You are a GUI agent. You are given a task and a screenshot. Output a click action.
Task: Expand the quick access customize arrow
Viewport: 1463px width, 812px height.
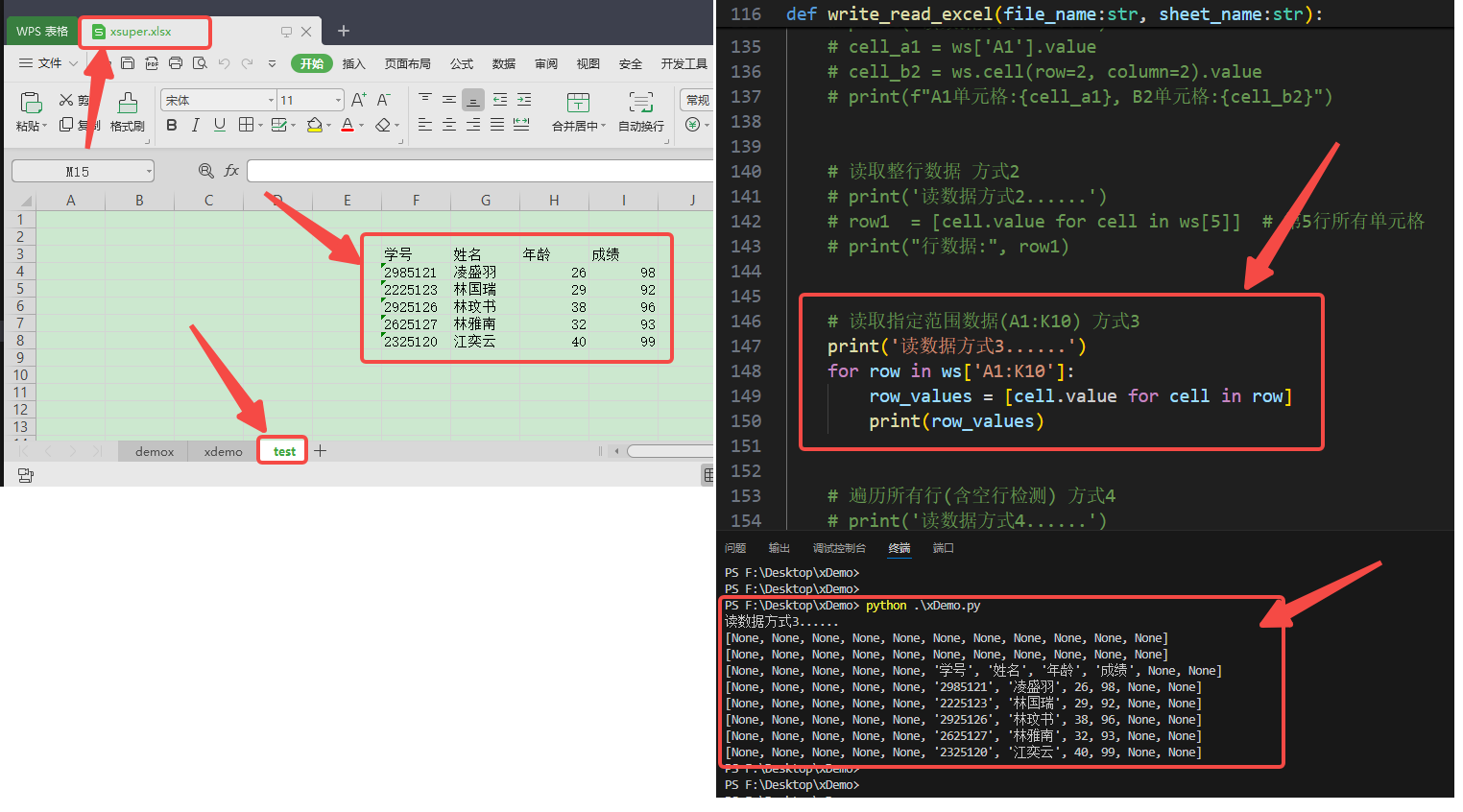point(272,63)
